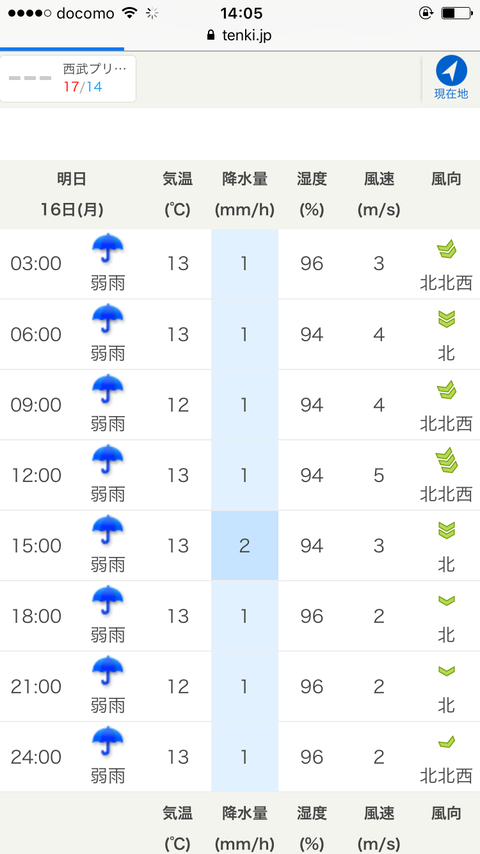This screenshot has width=480, height=854.
Task: Select the 21:00 forecast row time
Action: 36,687
